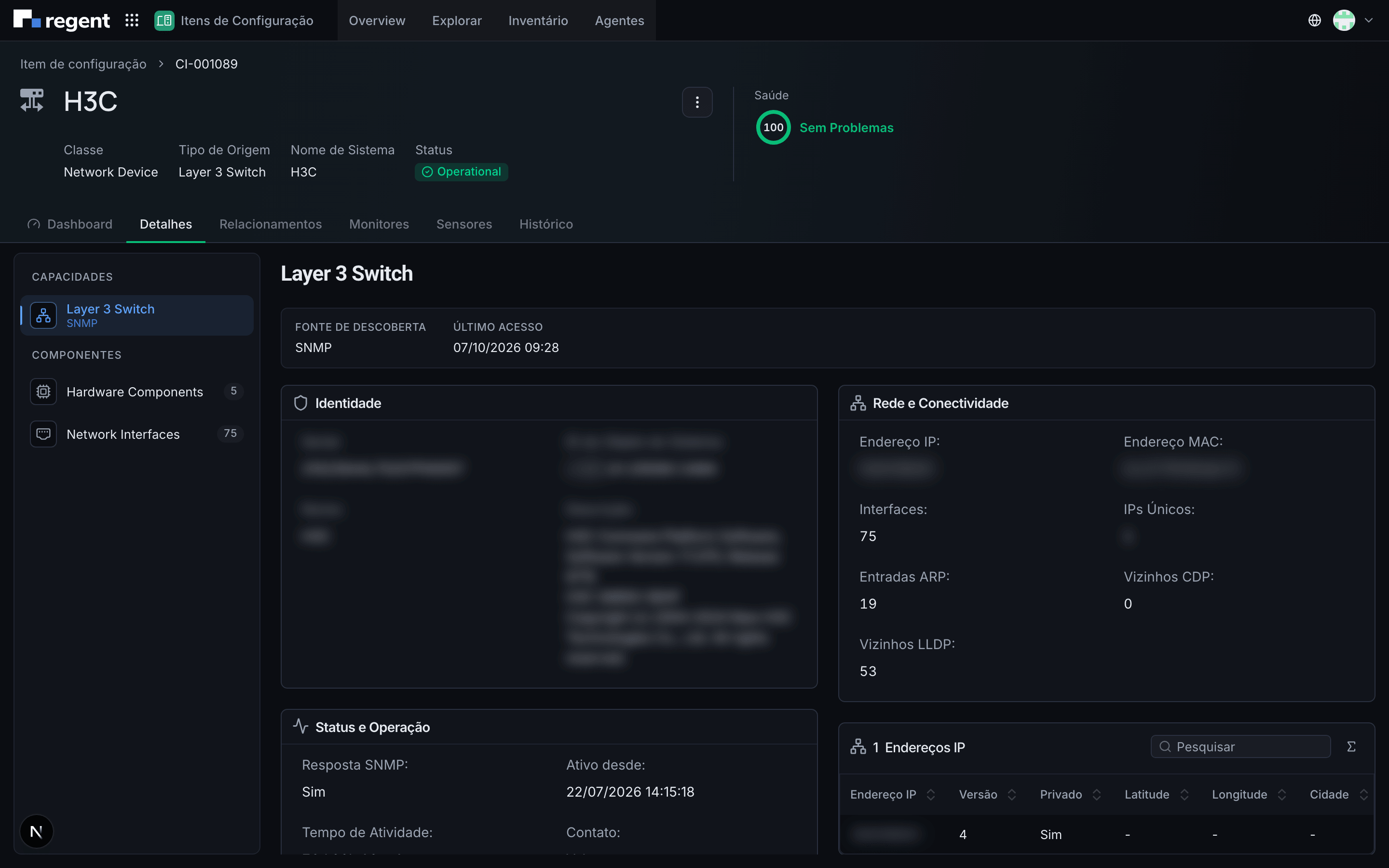Screen dimensions: 1389x868
Task: Open the Agentes menu item
Action: click(619, 21)
